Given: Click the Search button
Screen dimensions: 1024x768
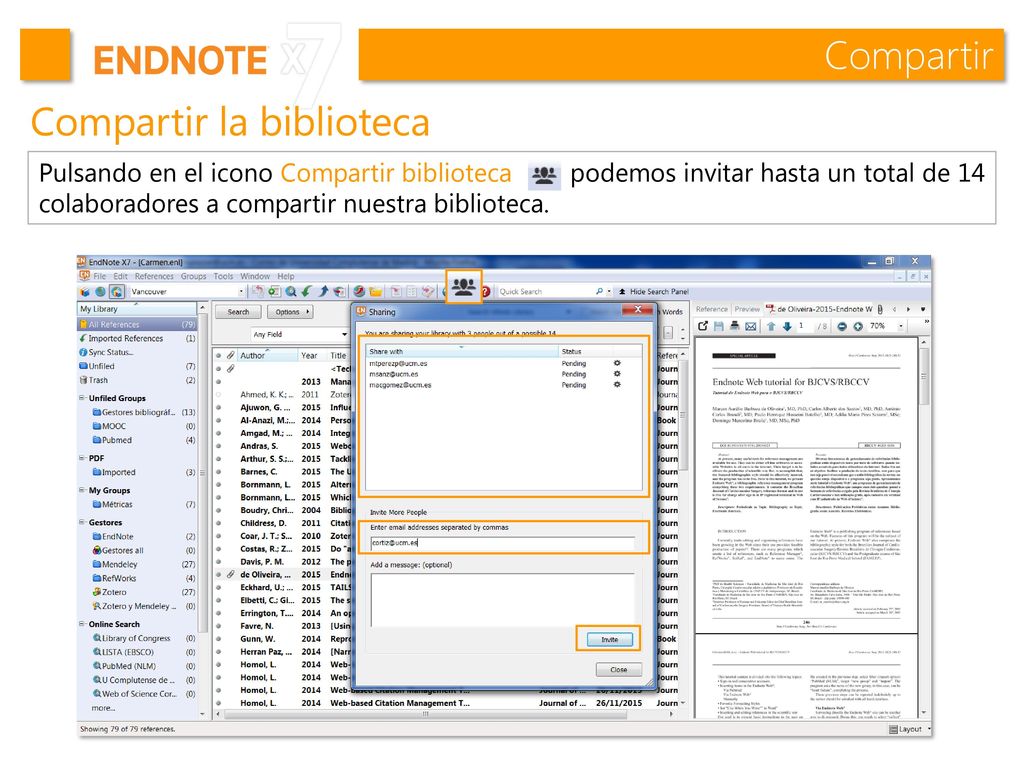Looking at the screenshot, I should (238, 312).
